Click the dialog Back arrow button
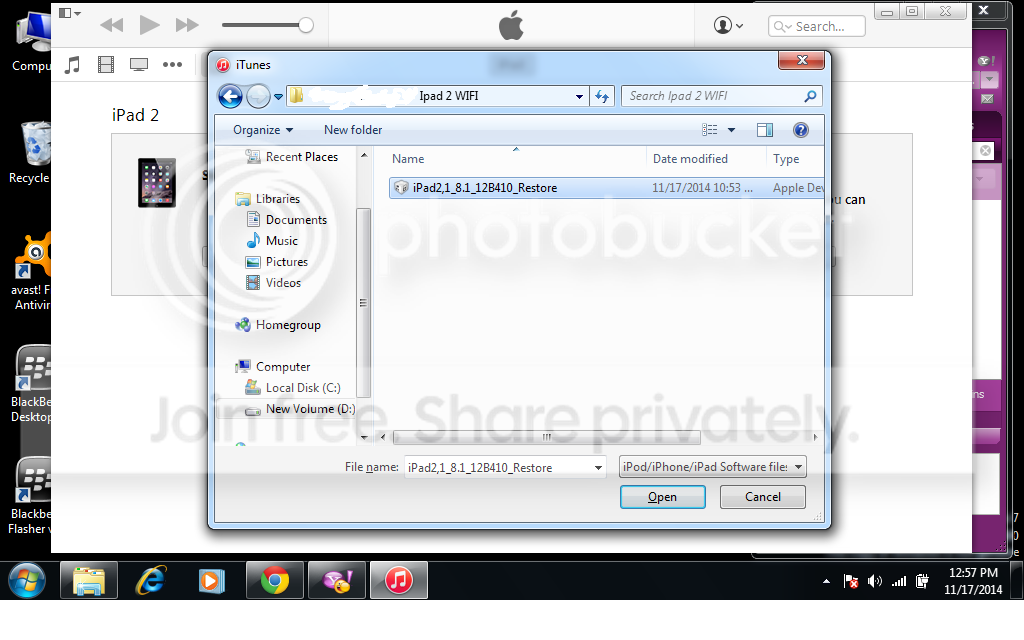The width and height of the screenshot is (1024, 640). 230,96
